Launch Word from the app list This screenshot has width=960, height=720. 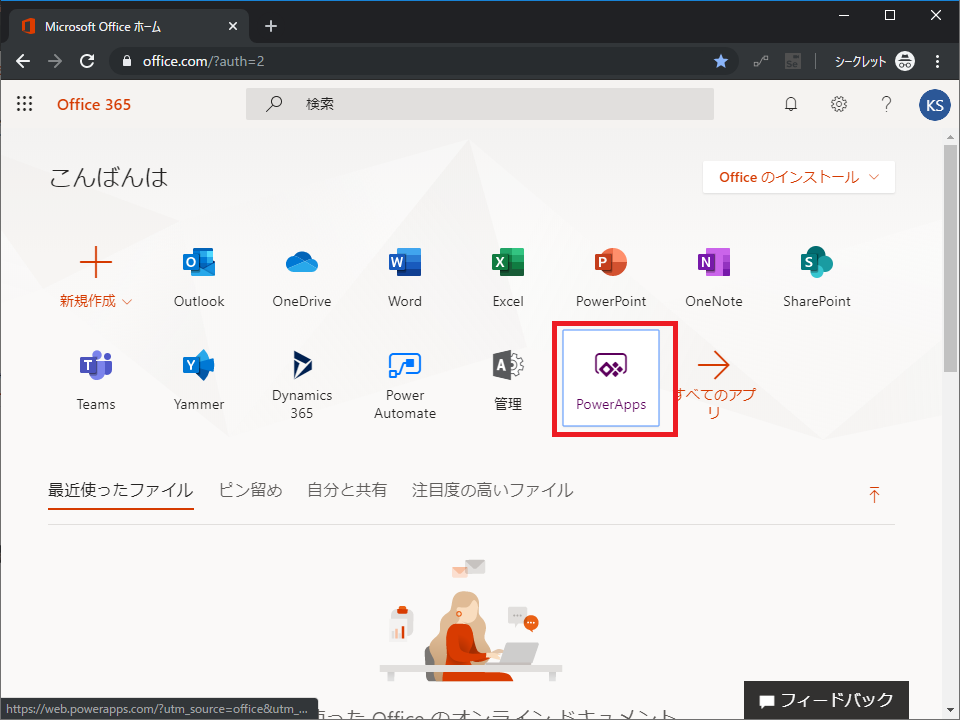(405, 277)
